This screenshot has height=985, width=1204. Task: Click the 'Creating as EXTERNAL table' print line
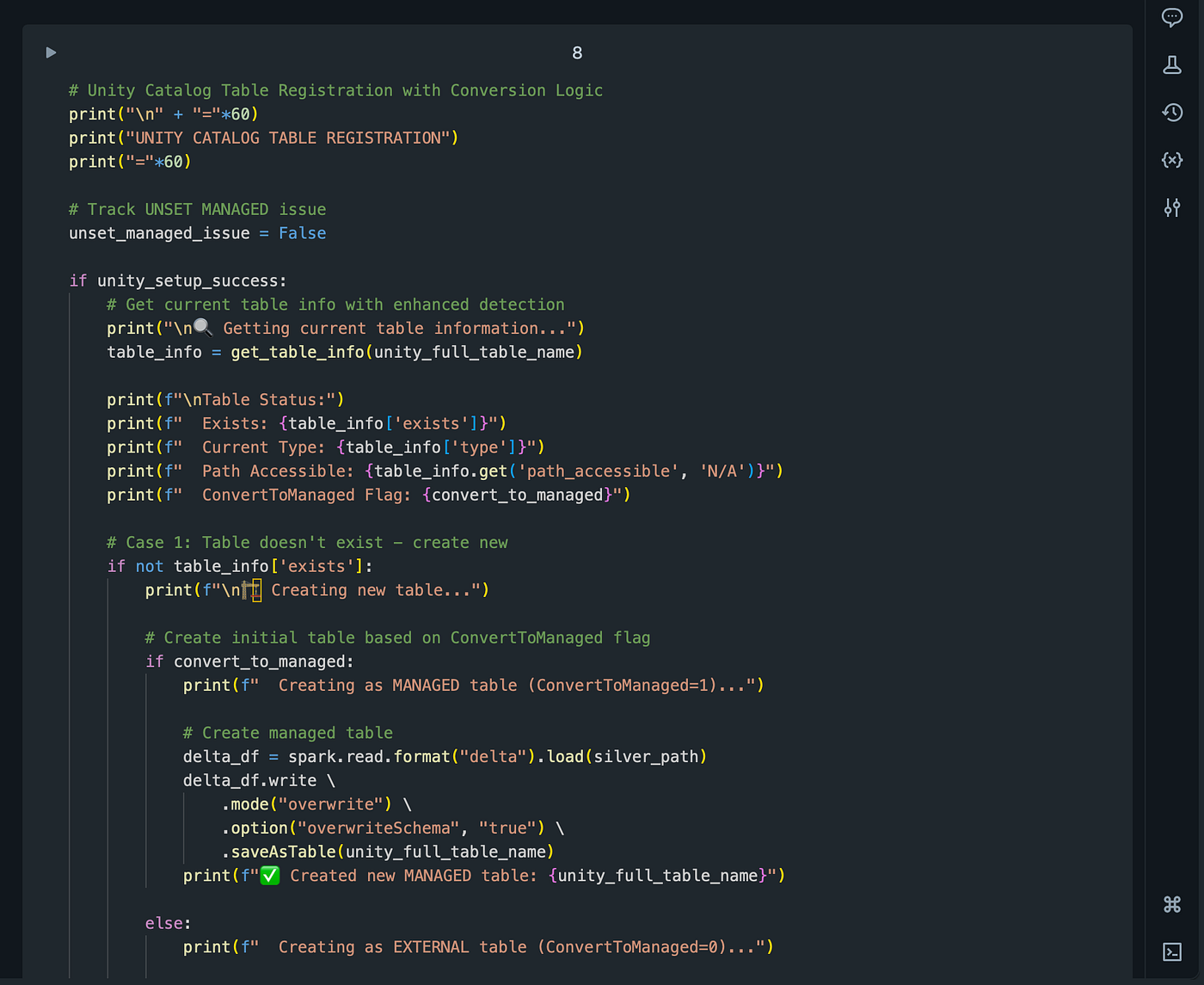coord(478,947)
